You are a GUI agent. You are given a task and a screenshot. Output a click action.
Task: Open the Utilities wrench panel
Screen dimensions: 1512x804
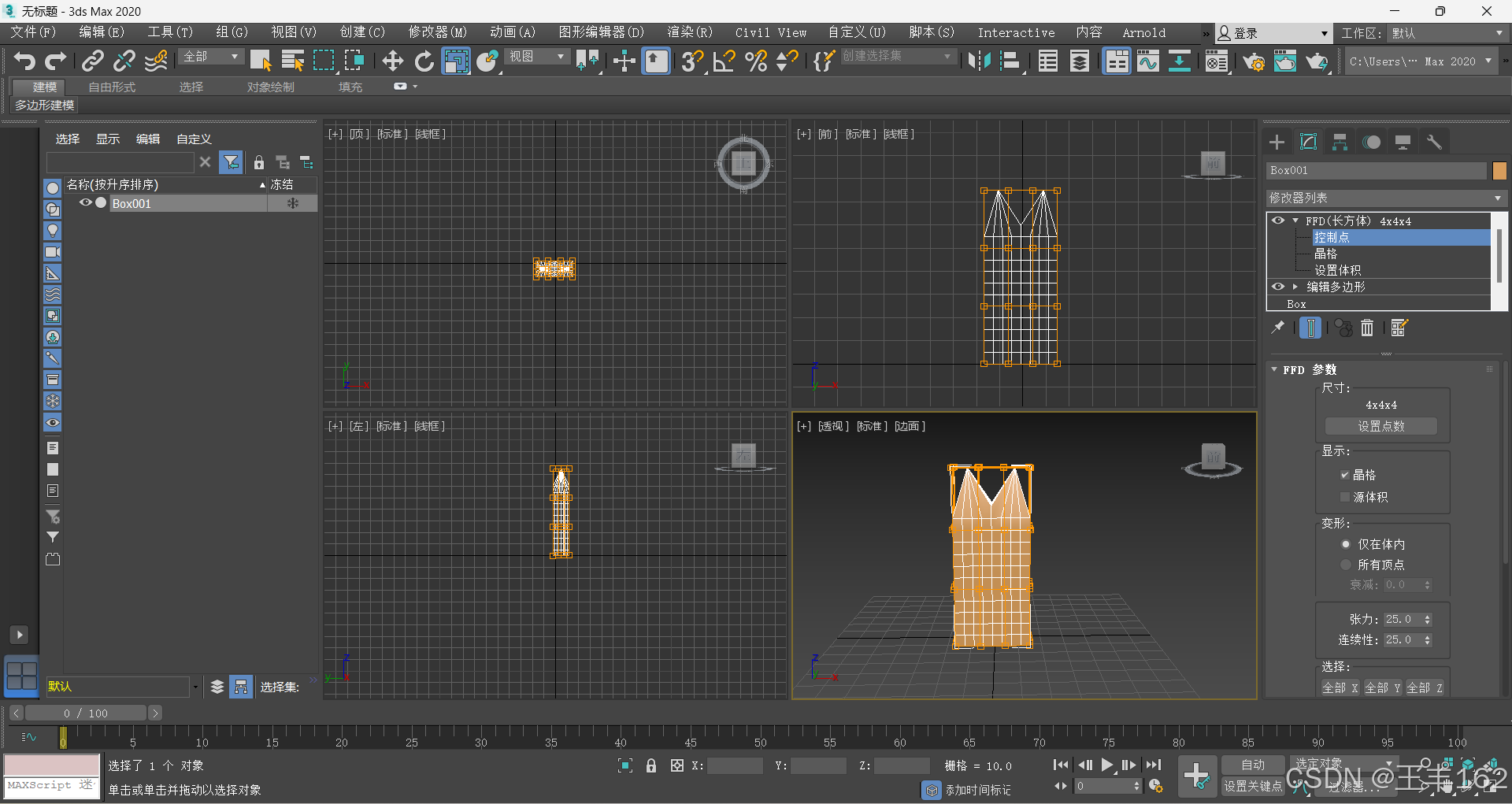click(1434, 142)
